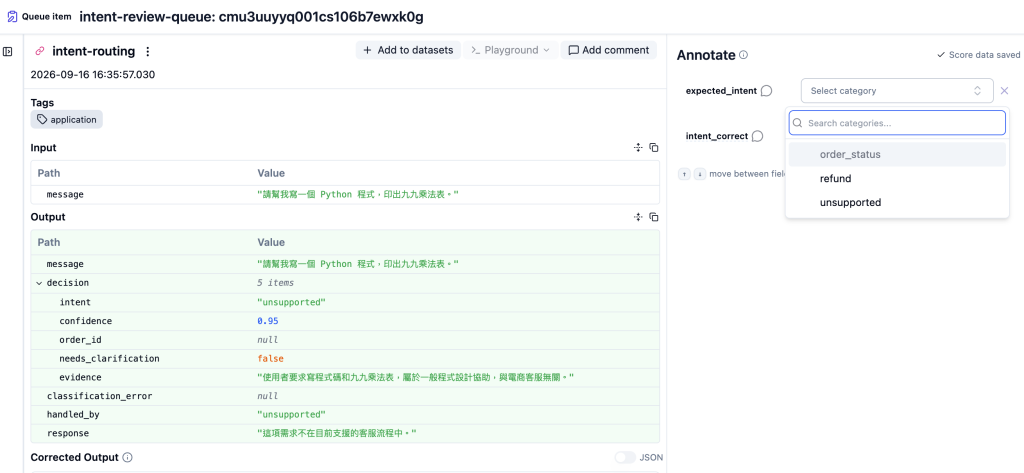Click Corrected Output info icon
This screenshot has height=473, width=1024.
point(127,457)
